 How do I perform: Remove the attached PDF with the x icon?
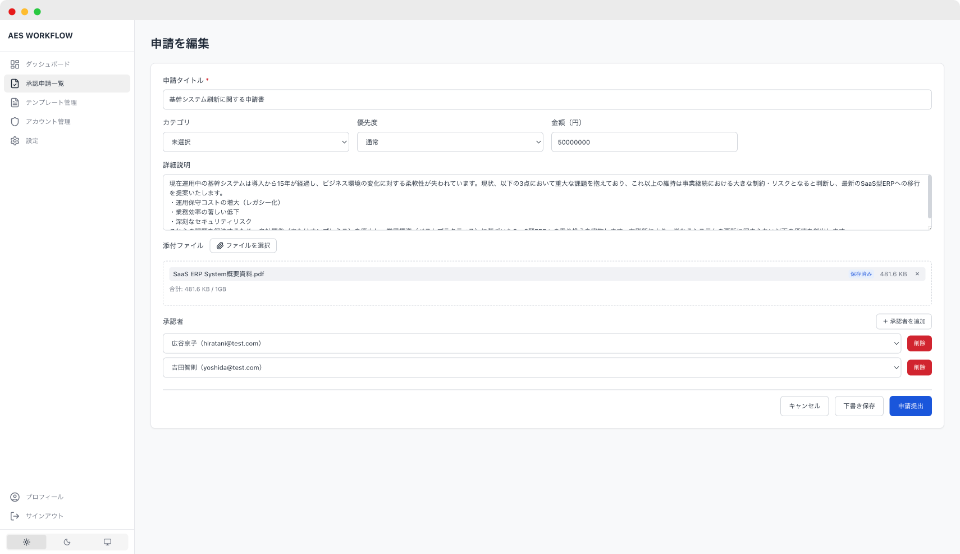pyautogui.click(x=917, y=274)
